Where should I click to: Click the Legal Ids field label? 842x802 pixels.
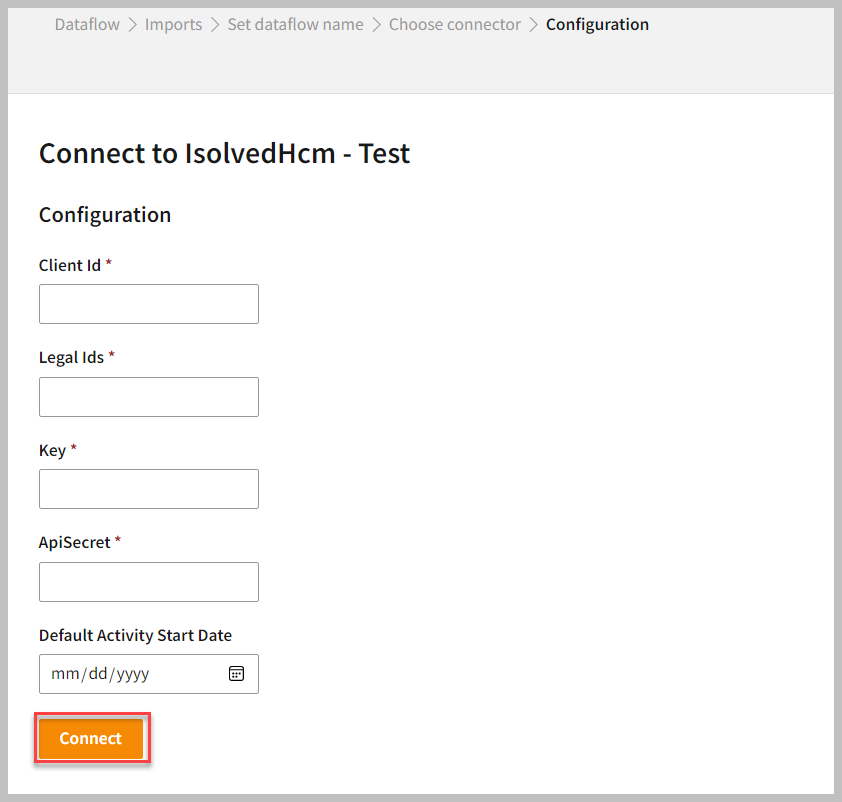coord(72,357)
